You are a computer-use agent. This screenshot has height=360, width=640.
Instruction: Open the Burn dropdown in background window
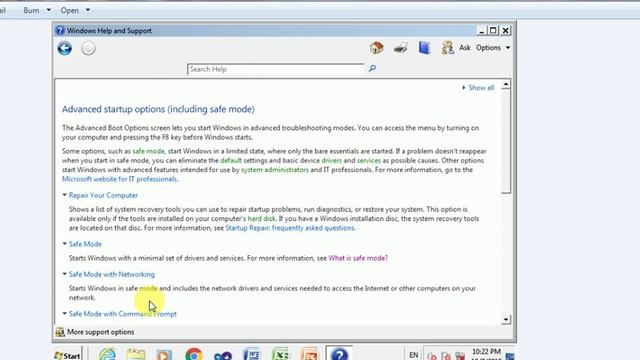point(37,10)
